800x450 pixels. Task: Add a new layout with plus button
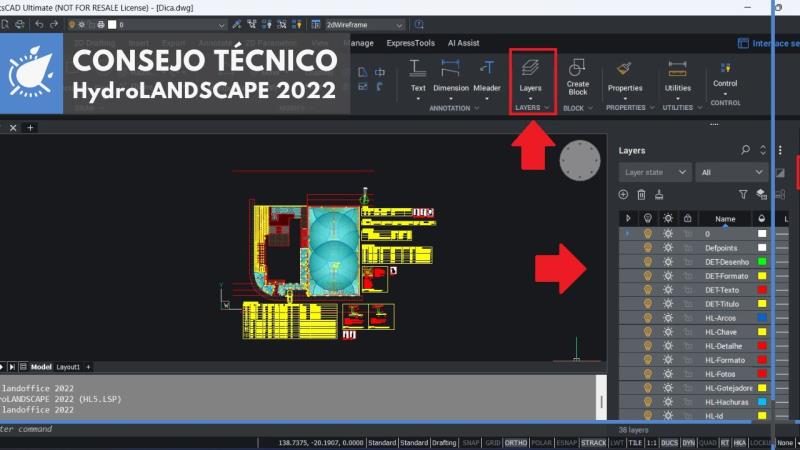88,367
